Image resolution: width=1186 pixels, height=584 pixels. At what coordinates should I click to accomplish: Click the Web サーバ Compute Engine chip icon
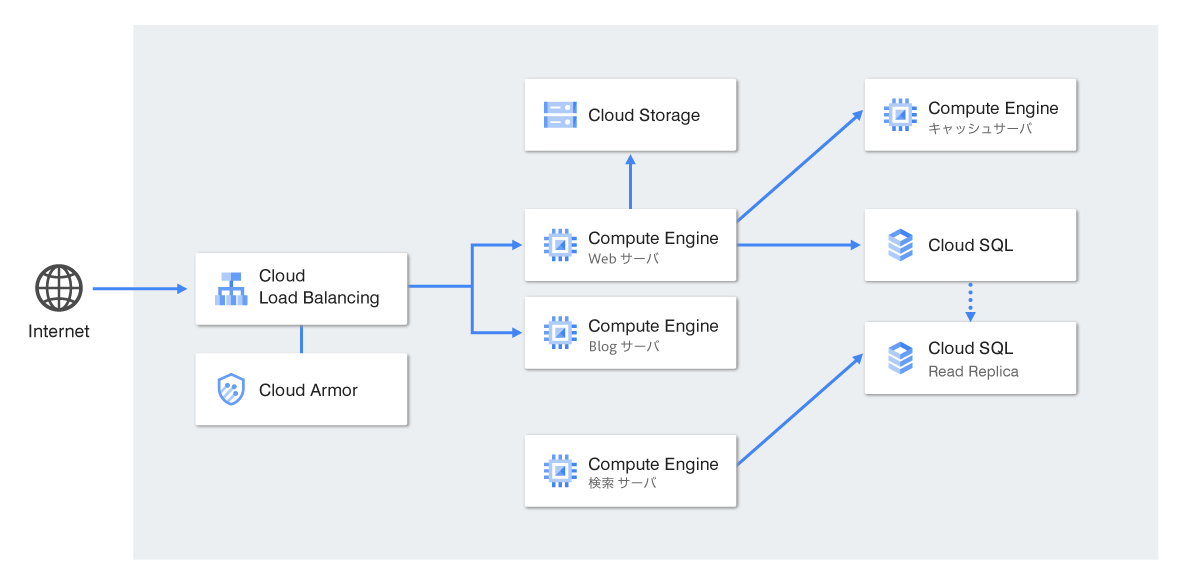tap(560, 245)
